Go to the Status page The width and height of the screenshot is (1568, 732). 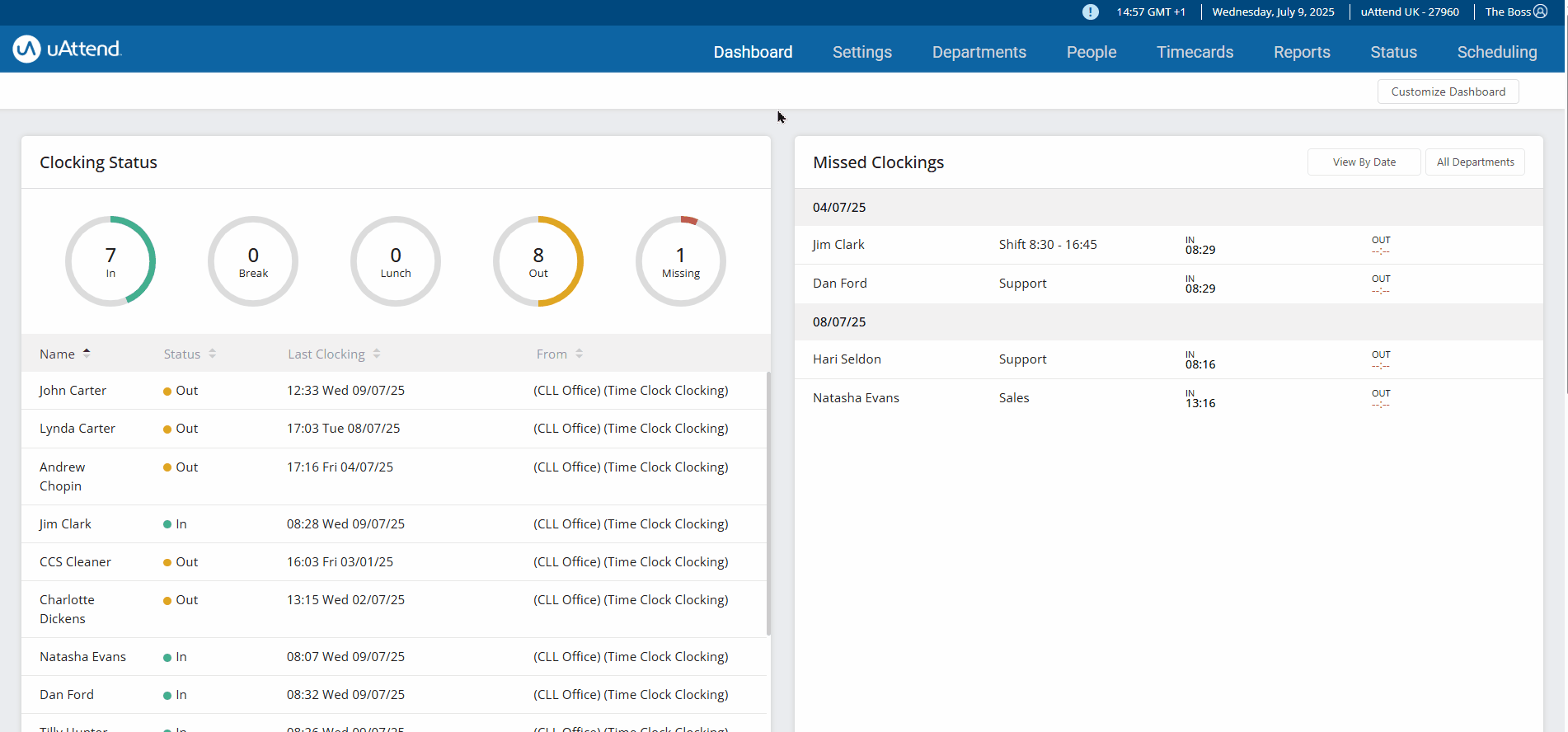click(1393, 52)
